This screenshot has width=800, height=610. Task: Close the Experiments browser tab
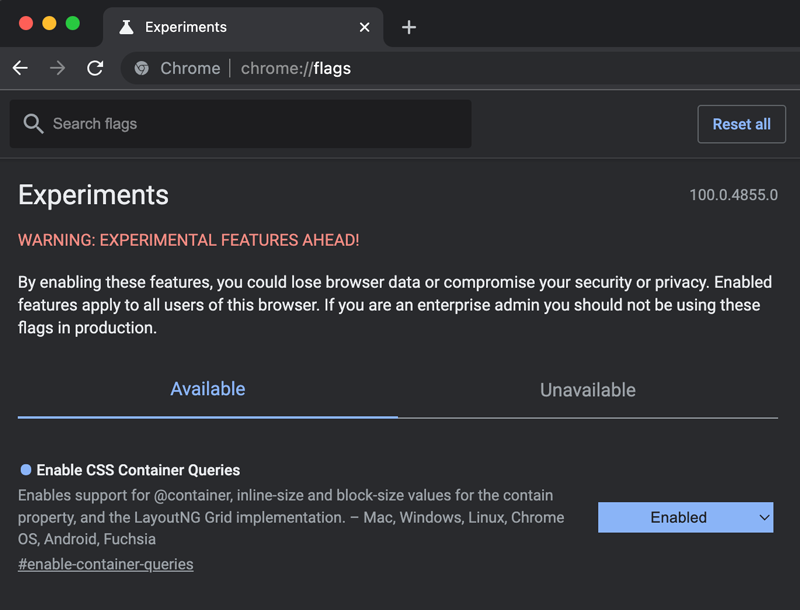click(365, 27)
